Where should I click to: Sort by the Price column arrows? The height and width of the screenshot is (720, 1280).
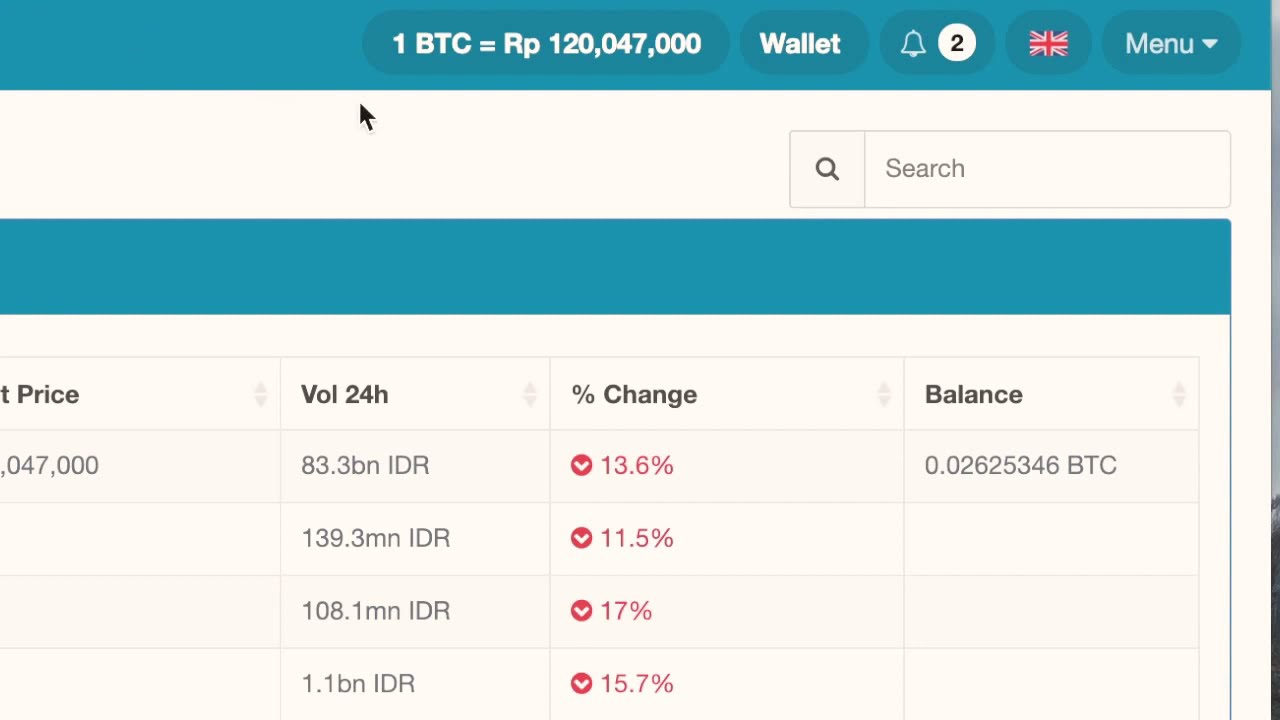pos(260,395)
